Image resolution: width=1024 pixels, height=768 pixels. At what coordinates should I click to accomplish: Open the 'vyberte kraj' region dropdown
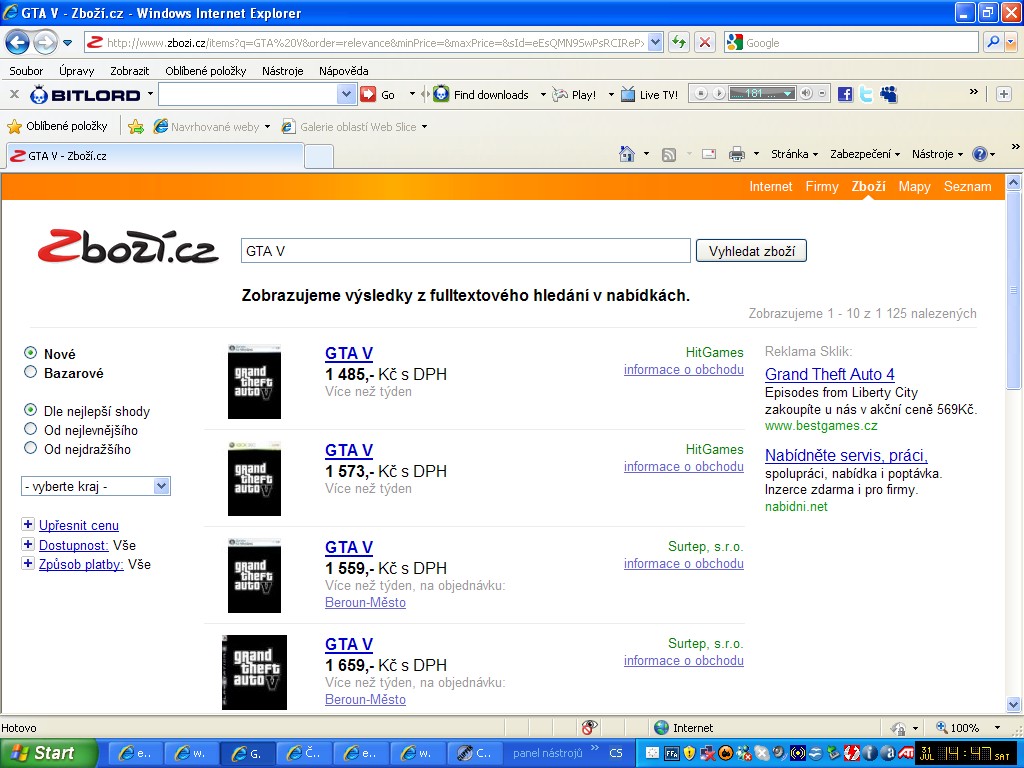click(x=96, y=486)
